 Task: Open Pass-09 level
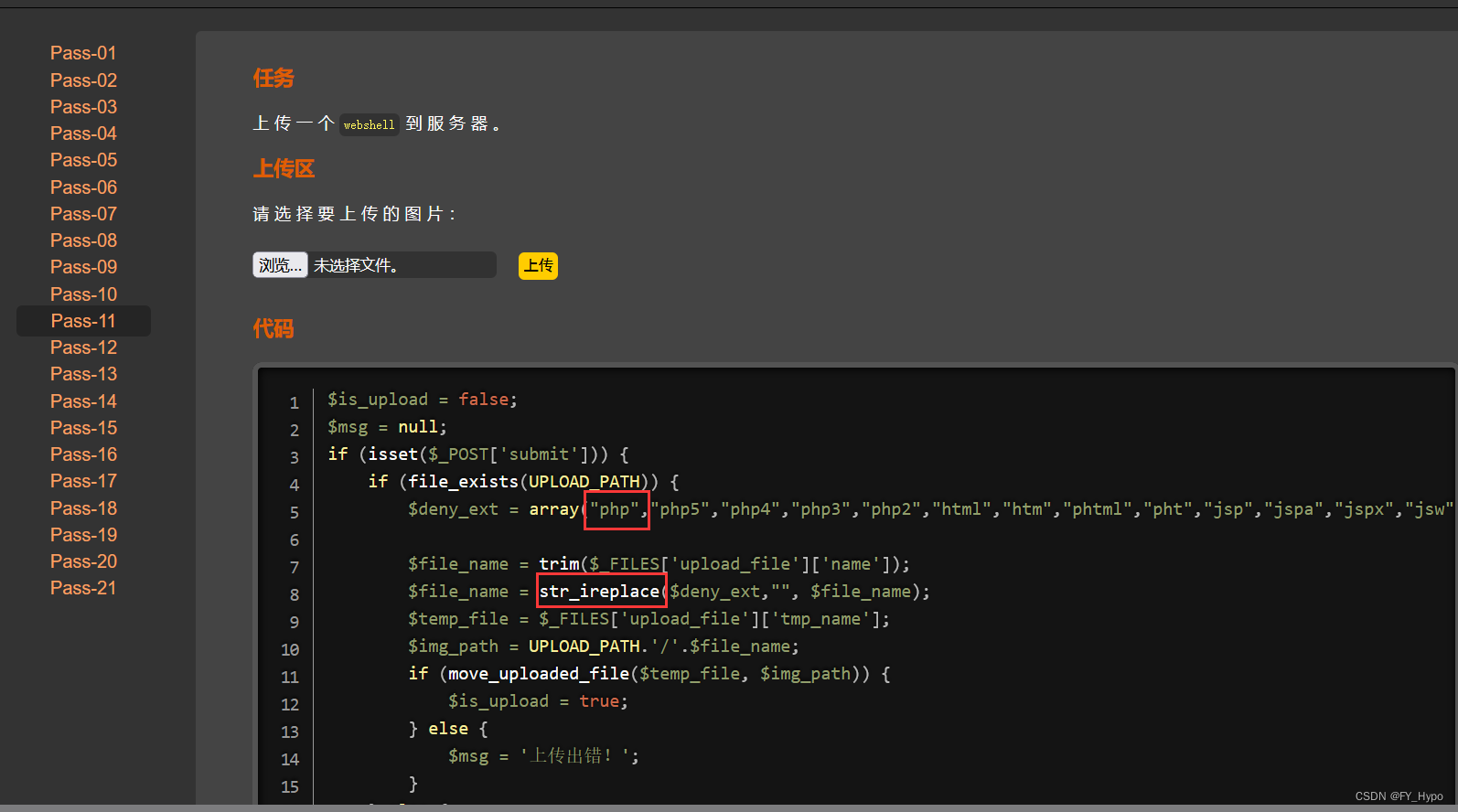tap(83, 267)
